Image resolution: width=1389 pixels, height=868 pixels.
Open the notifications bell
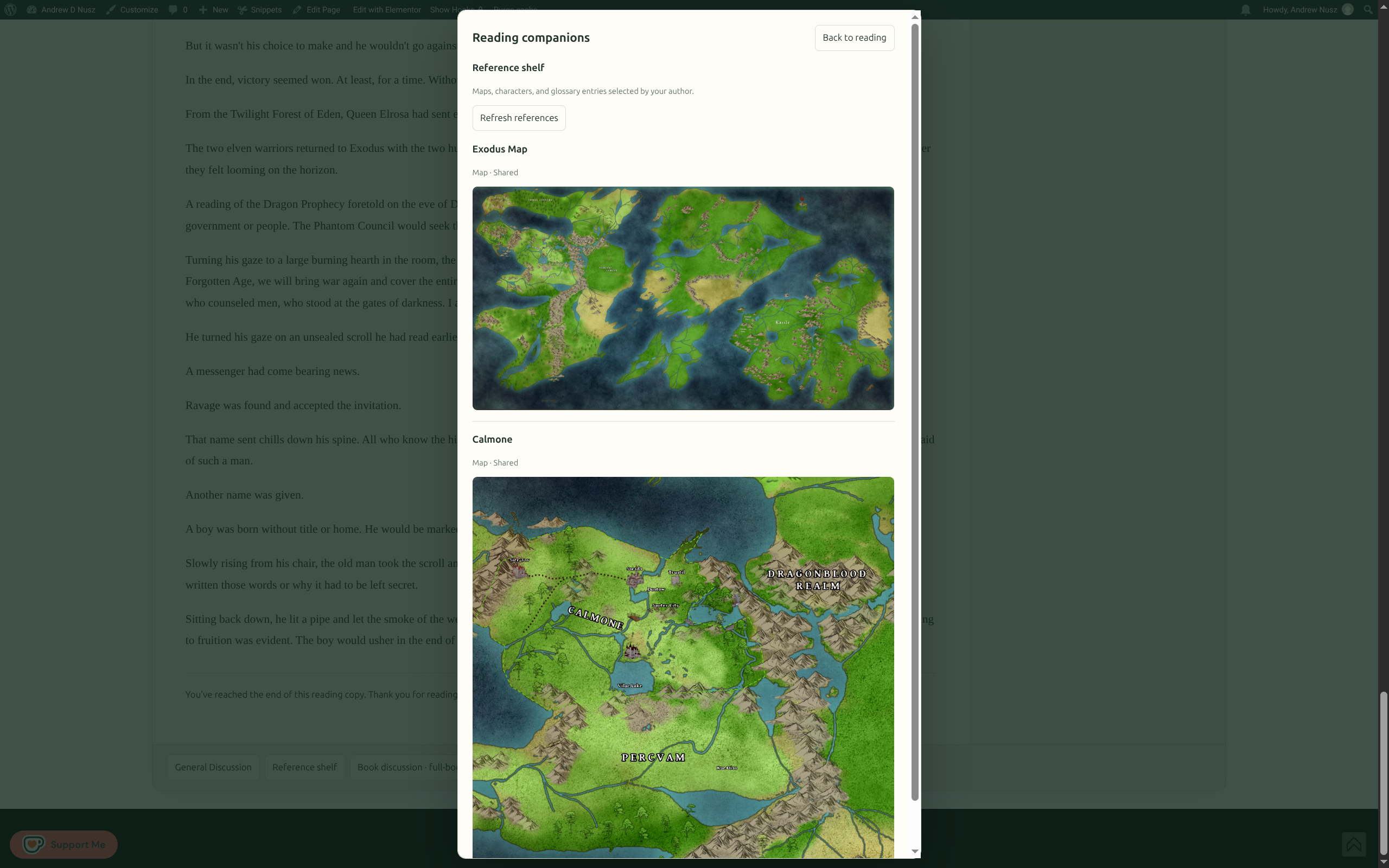point(1245,10)
